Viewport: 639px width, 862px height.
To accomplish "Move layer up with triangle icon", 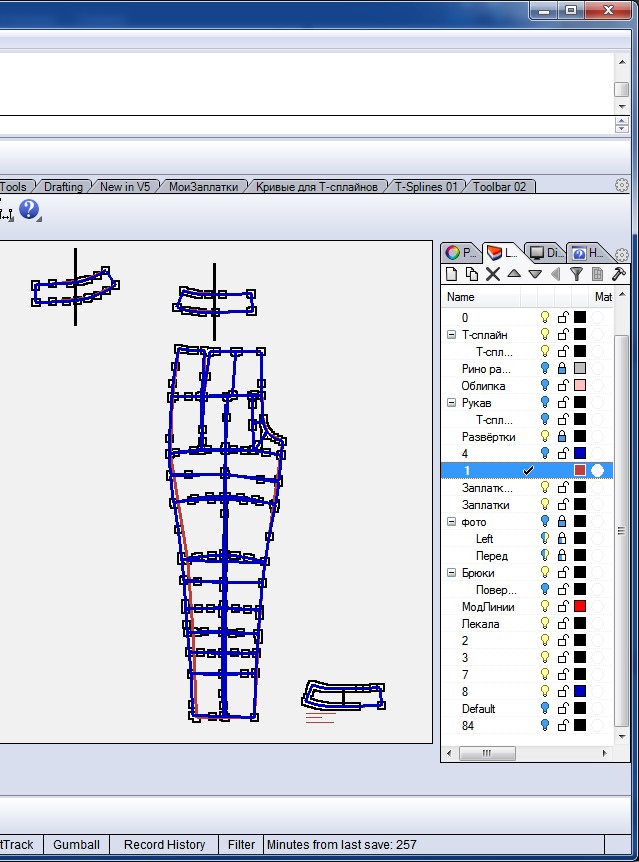I will point(513,273).
